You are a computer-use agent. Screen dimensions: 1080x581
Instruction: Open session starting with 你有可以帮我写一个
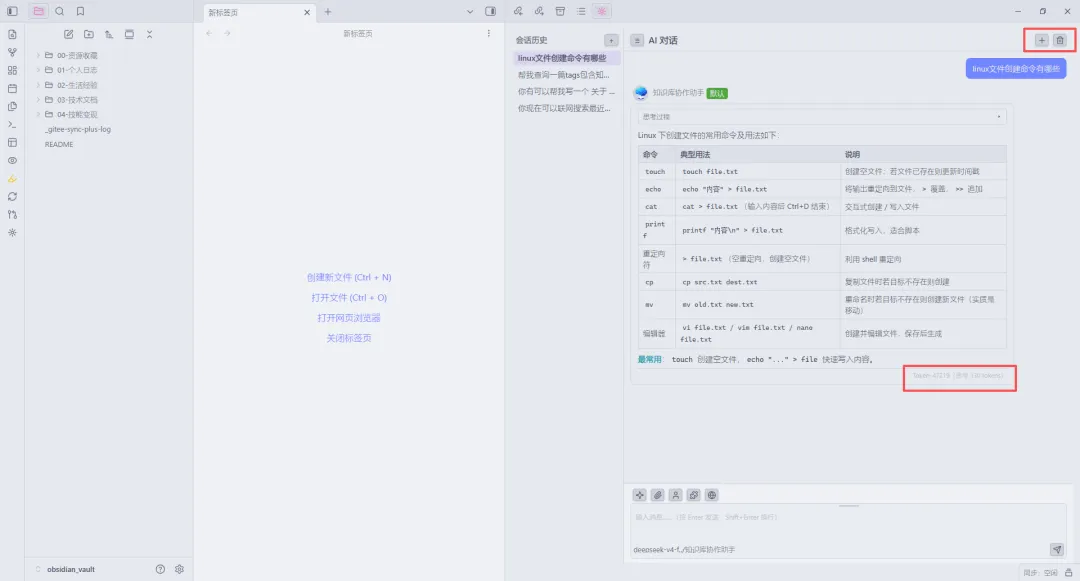coord(566,92)
